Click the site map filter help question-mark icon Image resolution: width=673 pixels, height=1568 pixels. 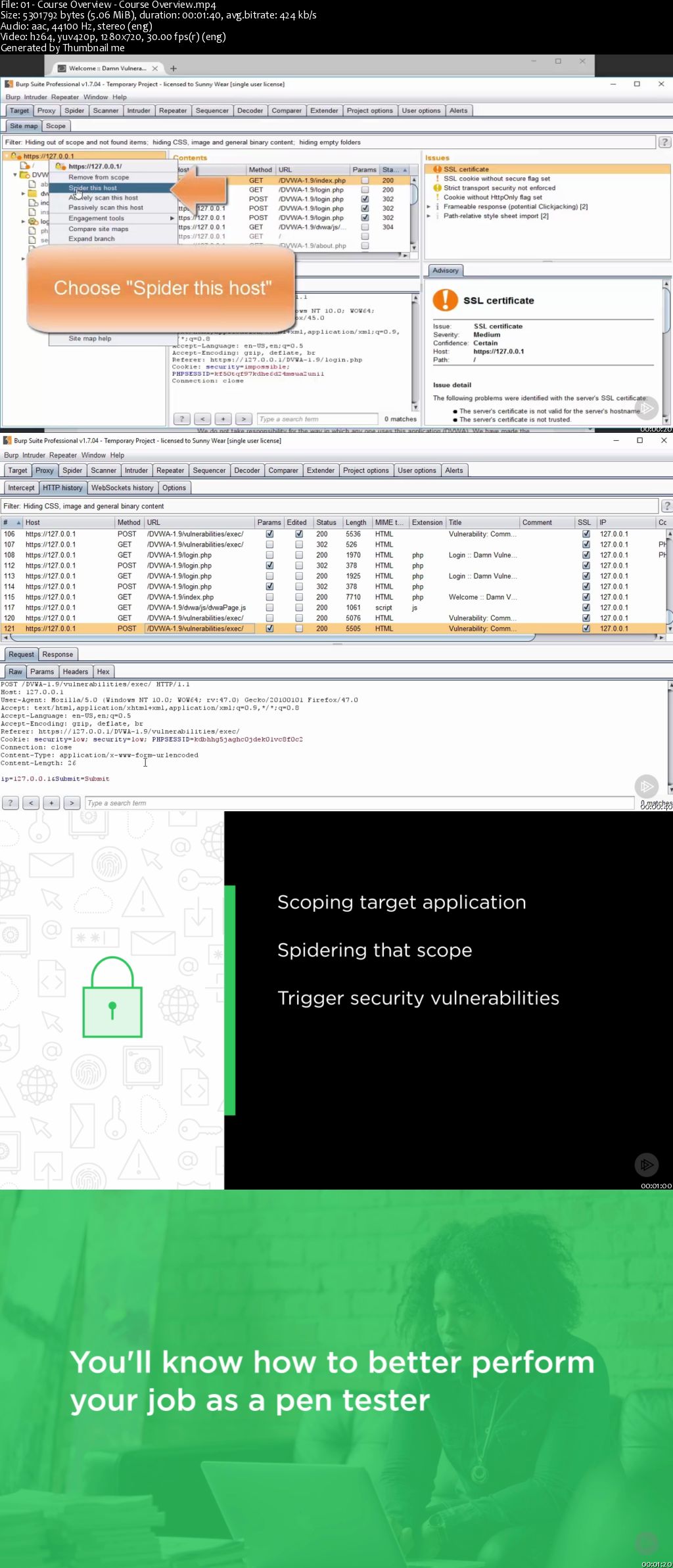664,142
